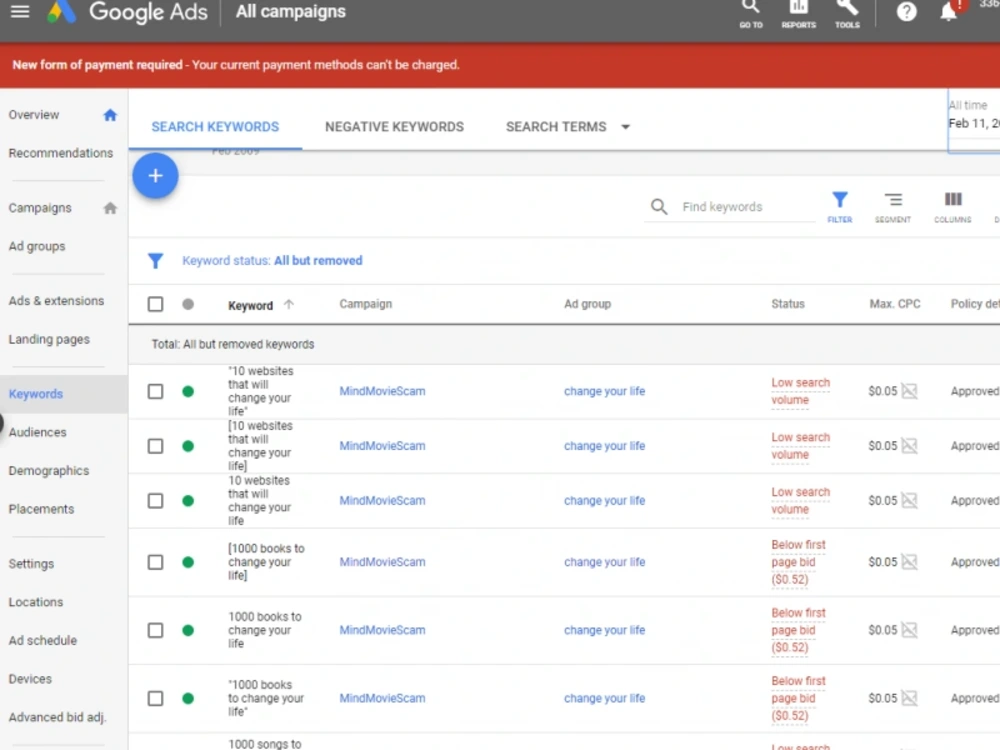
Task: Check the row [1000 books to change your life]
Action: coord(156,562)
